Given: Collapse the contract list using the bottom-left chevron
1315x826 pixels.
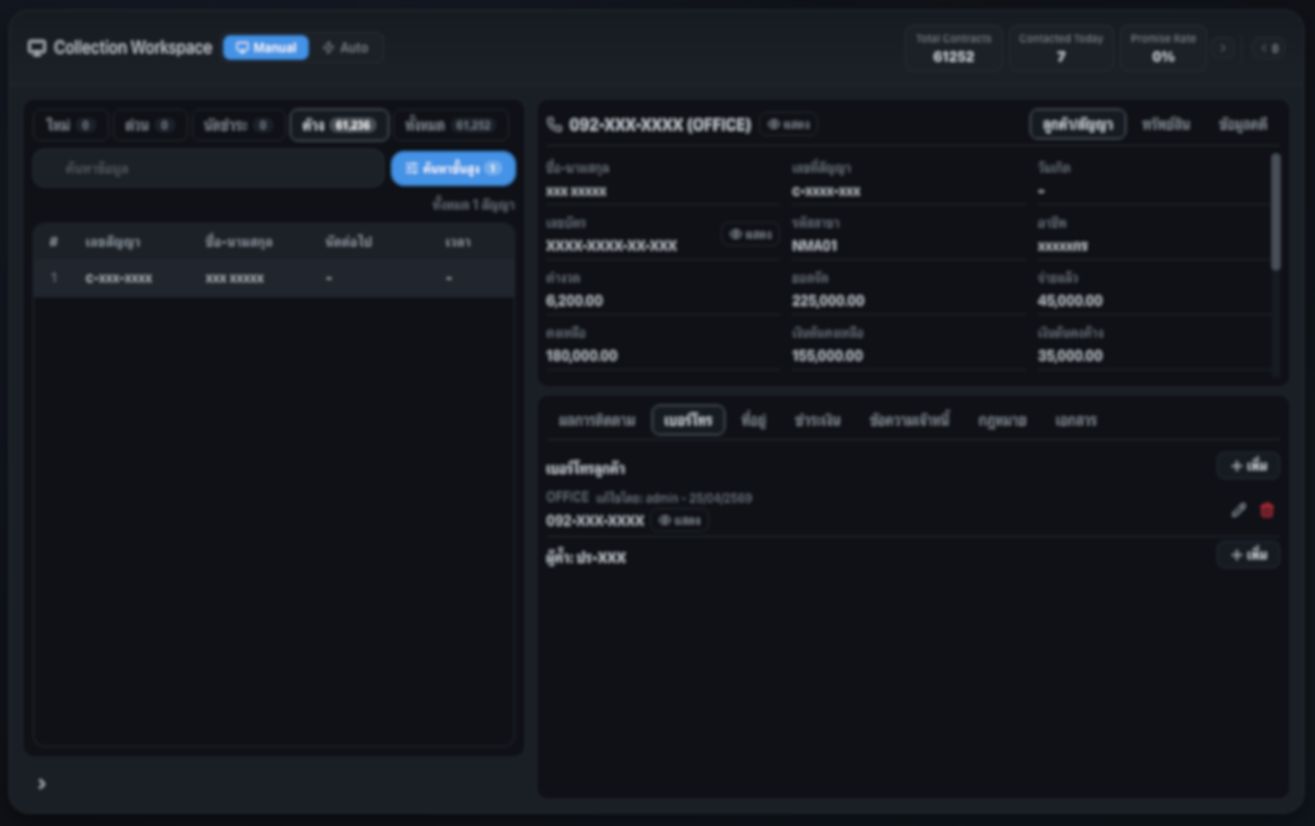Looking at the screenshot, I should (41, 784).
